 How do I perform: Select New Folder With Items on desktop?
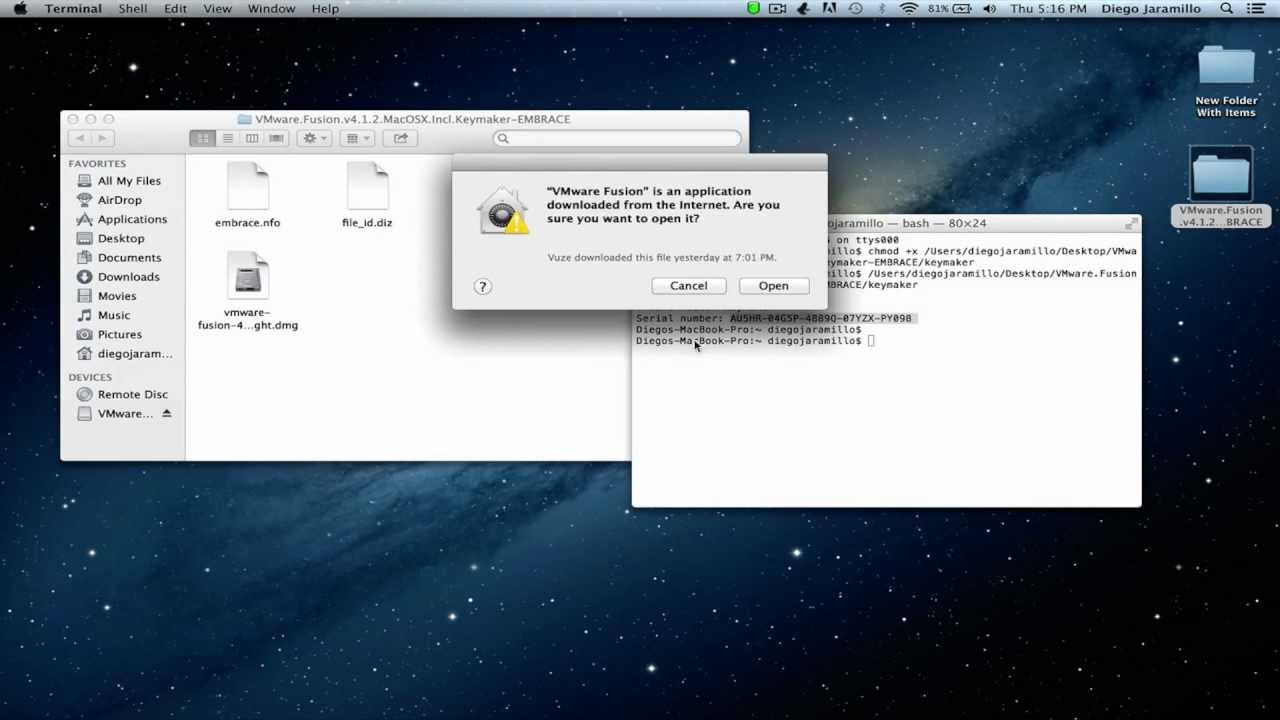point(1226,82)
